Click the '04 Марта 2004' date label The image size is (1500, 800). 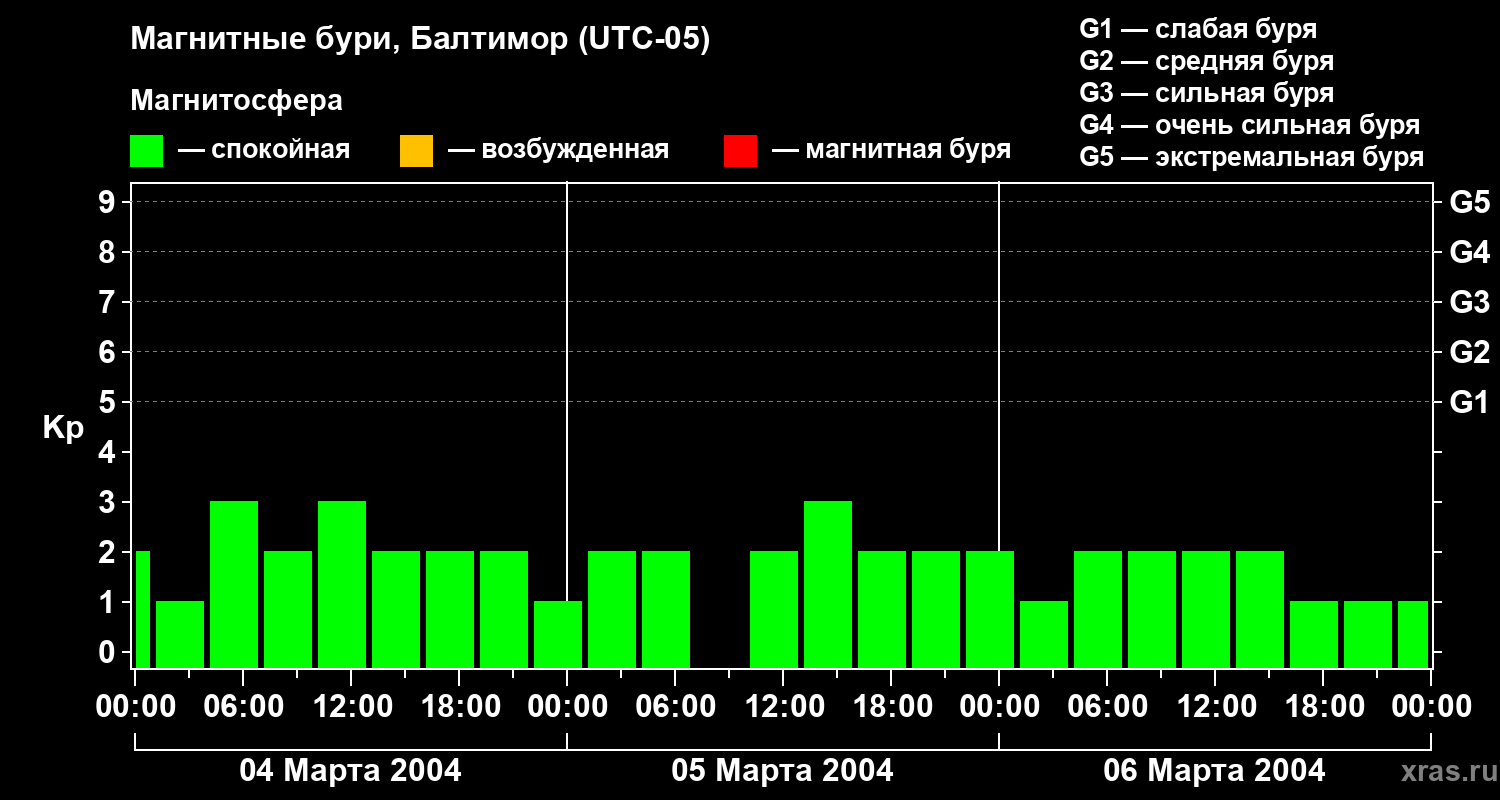(x=350, y=771)
